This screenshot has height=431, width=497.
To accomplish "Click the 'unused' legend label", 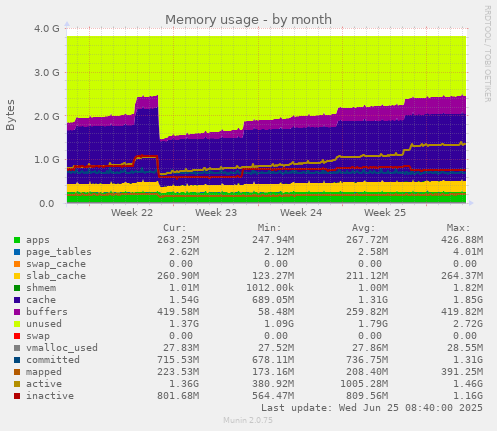I will click(44, 324).
